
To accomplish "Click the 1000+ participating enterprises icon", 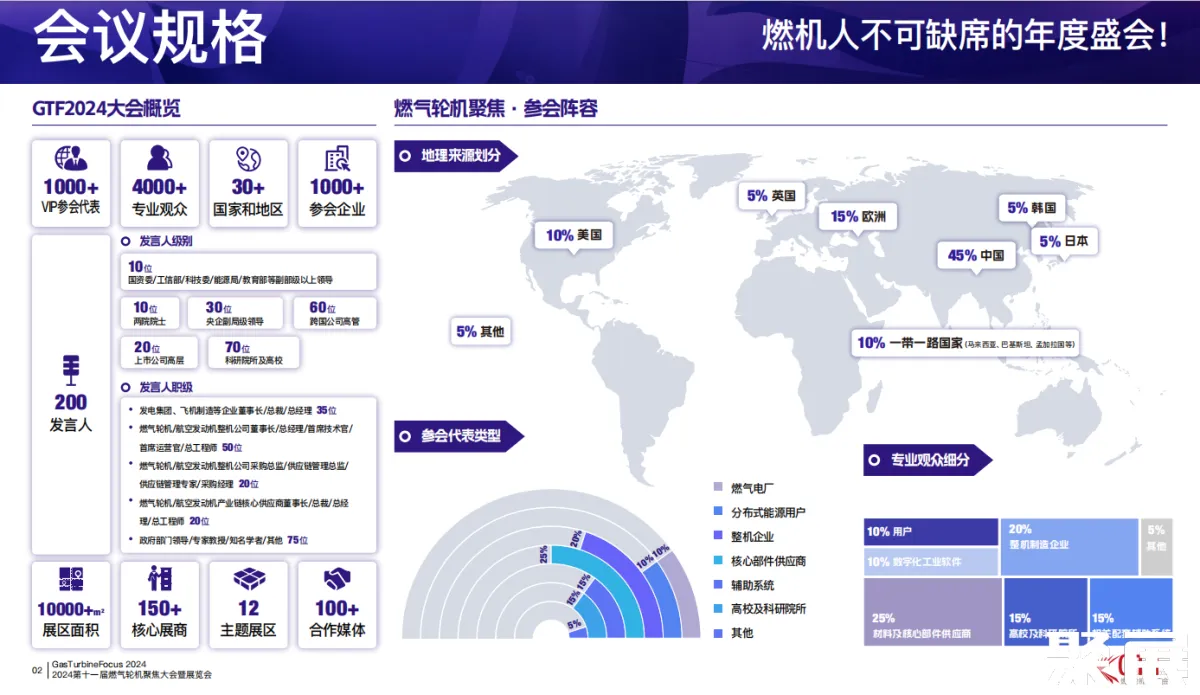I will pyautogui.click(x=337, y=159).
